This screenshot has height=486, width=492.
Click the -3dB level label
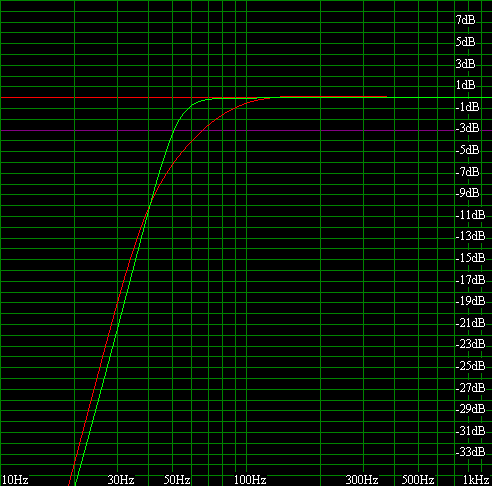coord(467,128)
